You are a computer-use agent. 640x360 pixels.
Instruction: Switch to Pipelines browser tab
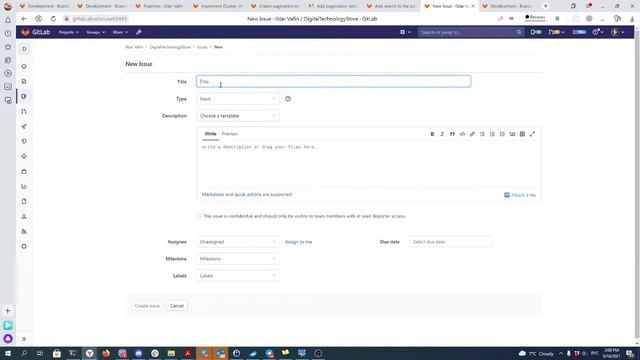coord(159,6)
